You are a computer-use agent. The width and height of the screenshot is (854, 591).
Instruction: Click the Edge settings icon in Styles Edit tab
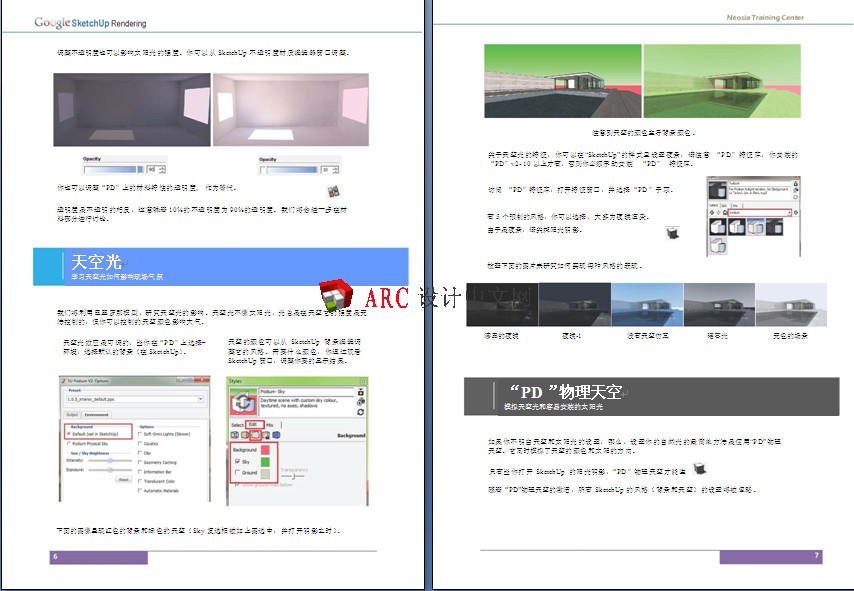[x=234, y=435]
